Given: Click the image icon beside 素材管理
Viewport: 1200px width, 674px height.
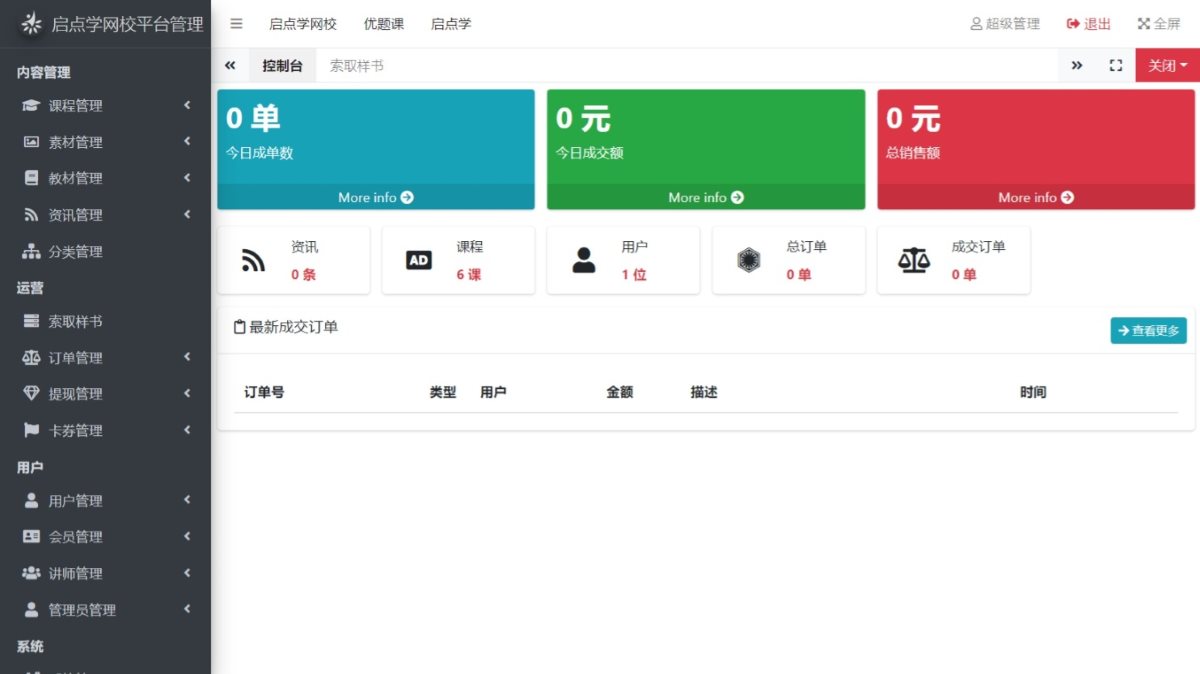Looking at the screenshot, I should (x=31, y=142).
